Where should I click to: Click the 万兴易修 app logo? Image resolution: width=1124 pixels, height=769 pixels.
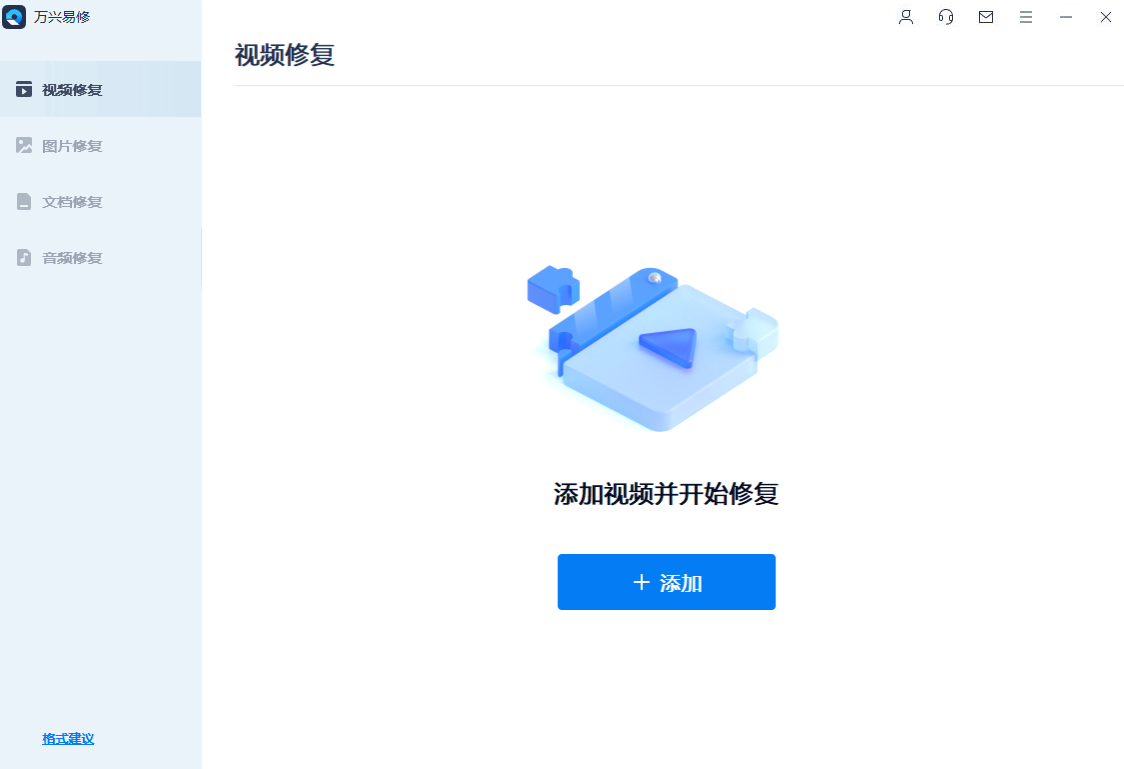coord(14,18)
